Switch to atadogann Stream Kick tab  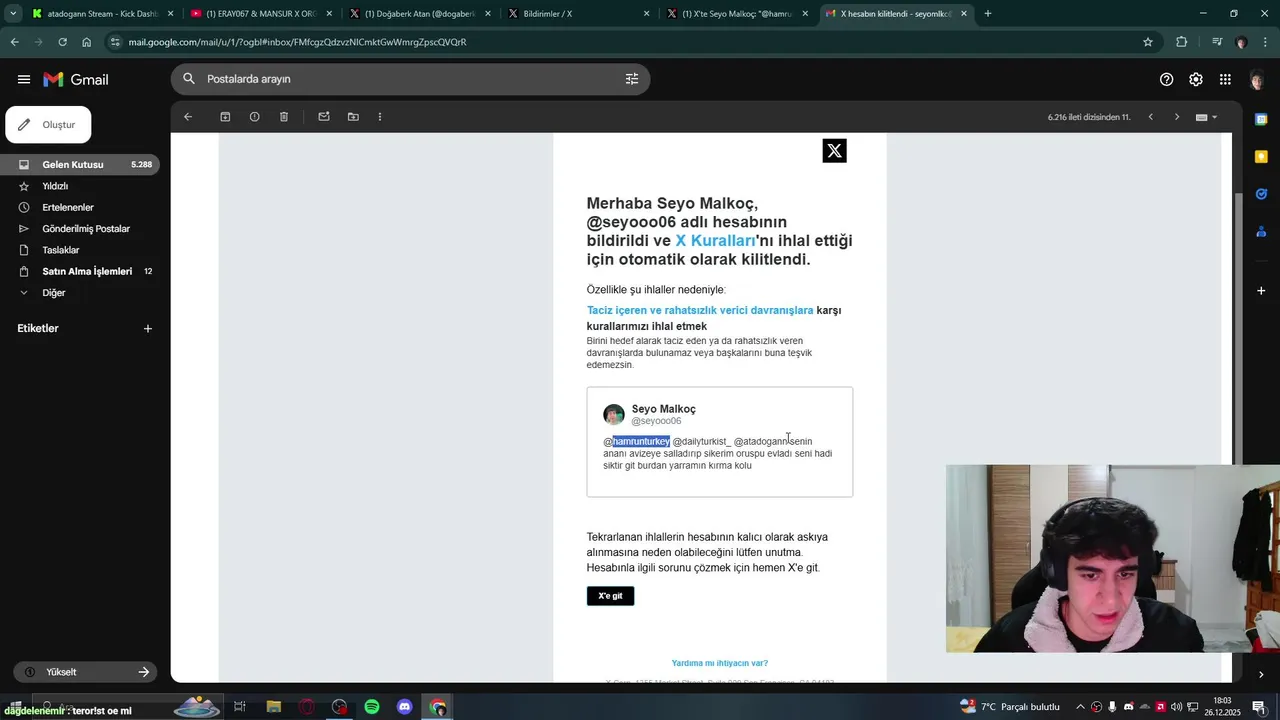click(x=103, y=14)
